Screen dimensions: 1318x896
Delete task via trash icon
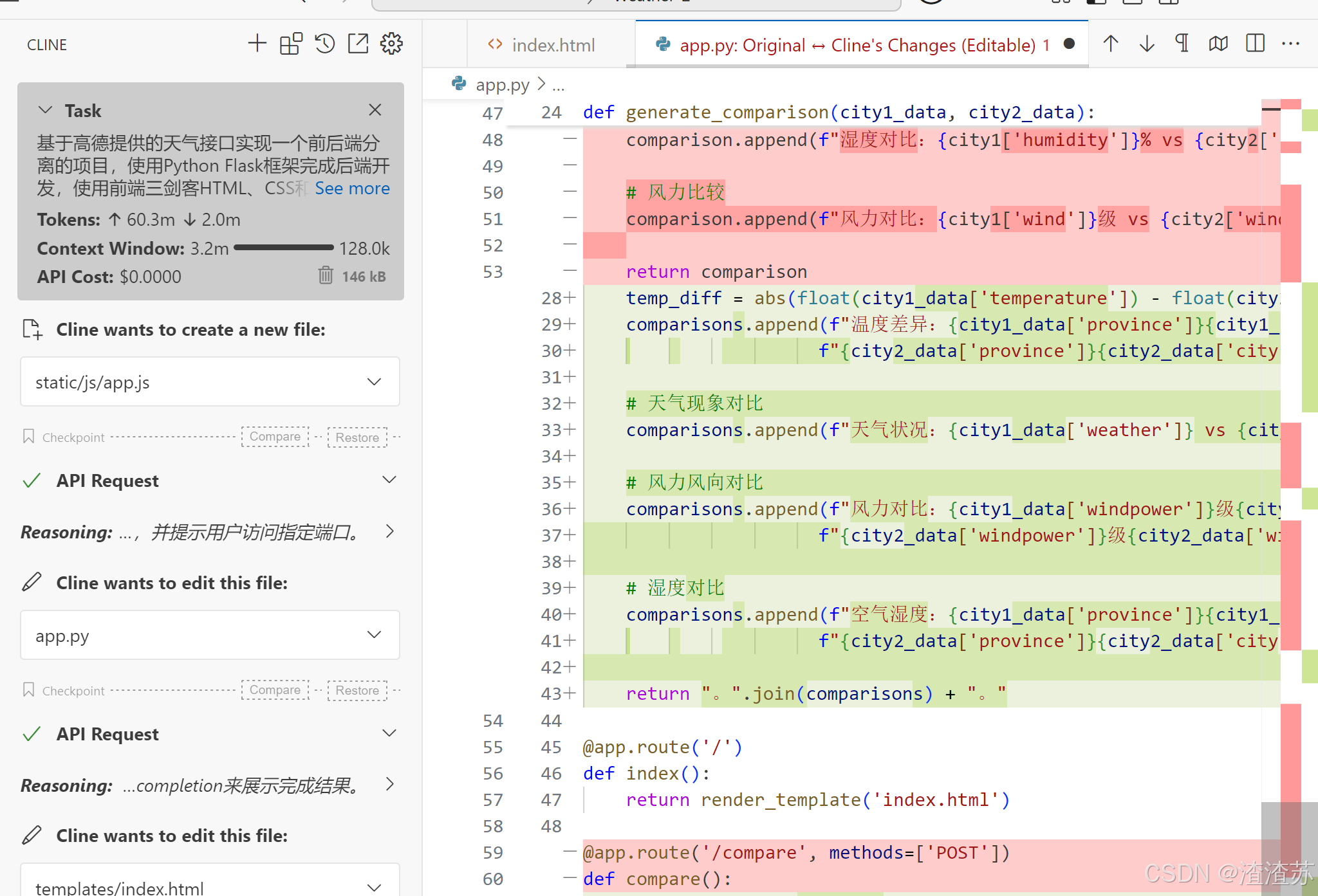point(326,276)
